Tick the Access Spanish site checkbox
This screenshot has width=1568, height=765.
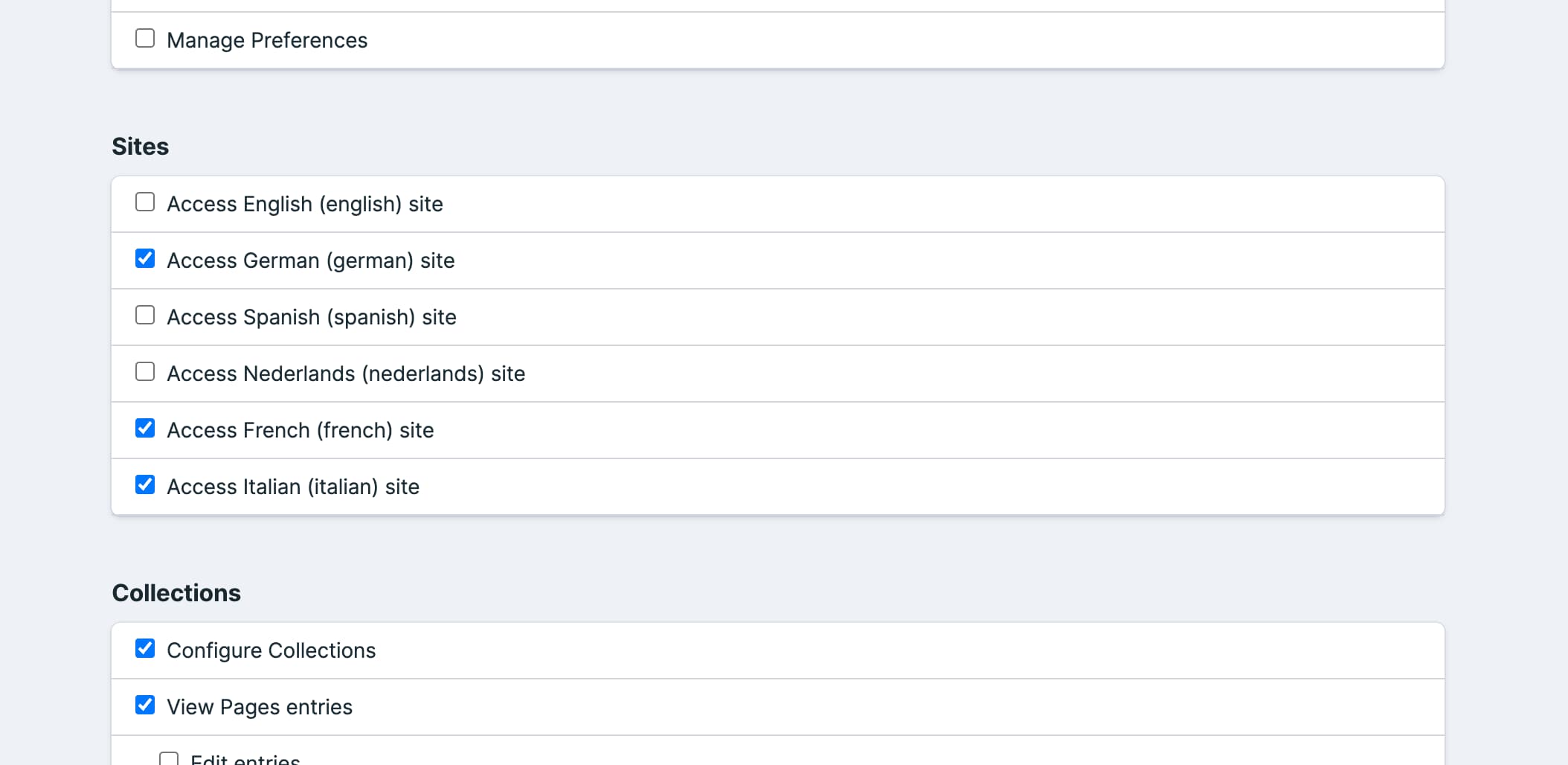click(x=145, y=315)
